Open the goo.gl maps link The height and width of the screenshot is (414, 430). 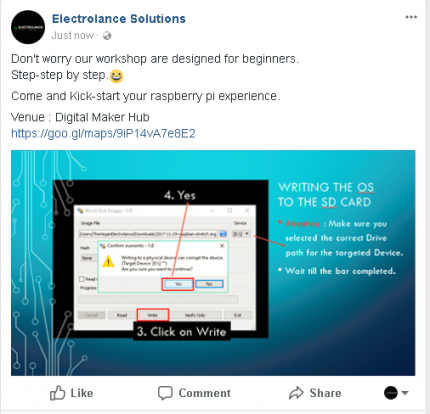pyautogui.click(x=103, y=134)
